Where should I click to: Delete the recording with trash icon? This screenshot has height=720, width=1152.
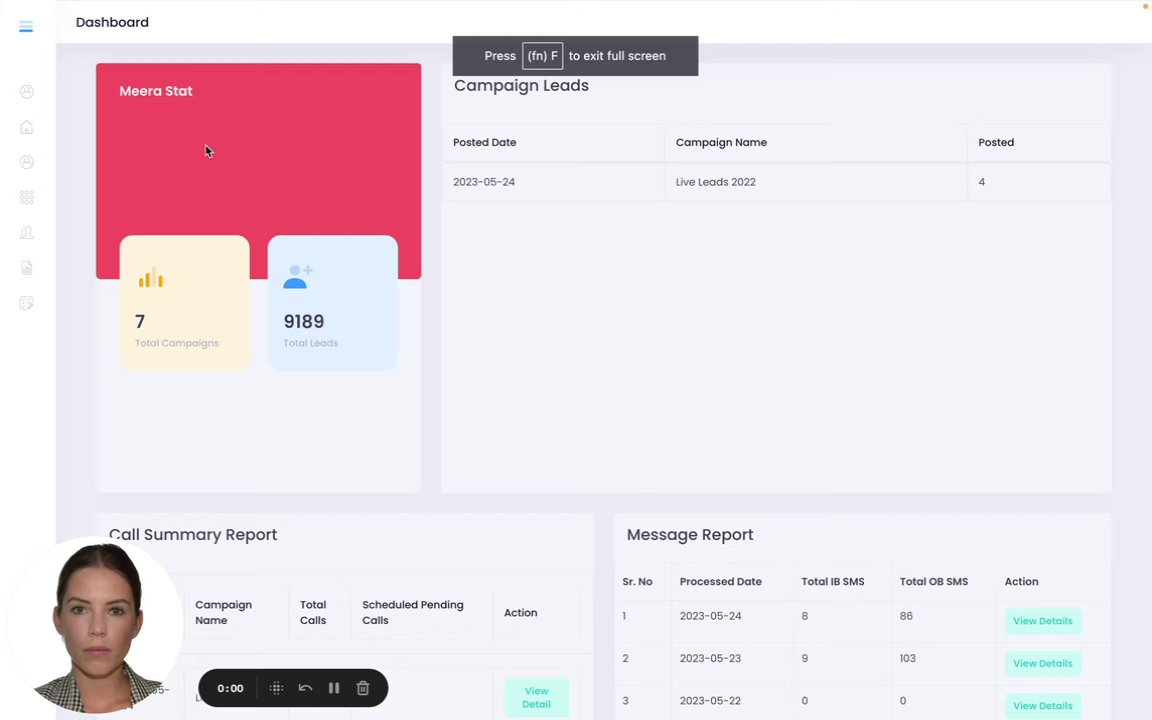[363, 688]
